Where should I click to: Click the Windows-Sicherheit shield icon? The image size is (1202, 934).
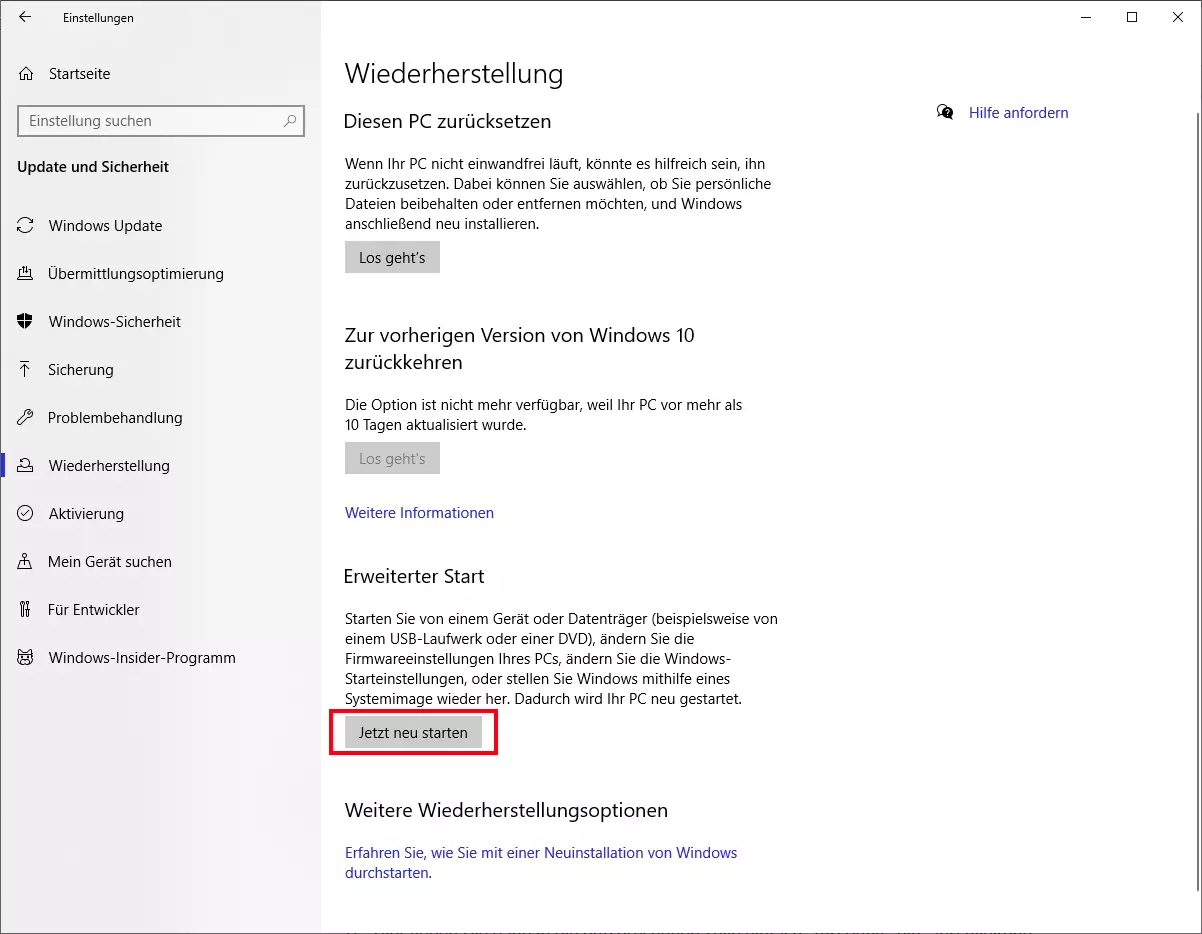(26, 322)
